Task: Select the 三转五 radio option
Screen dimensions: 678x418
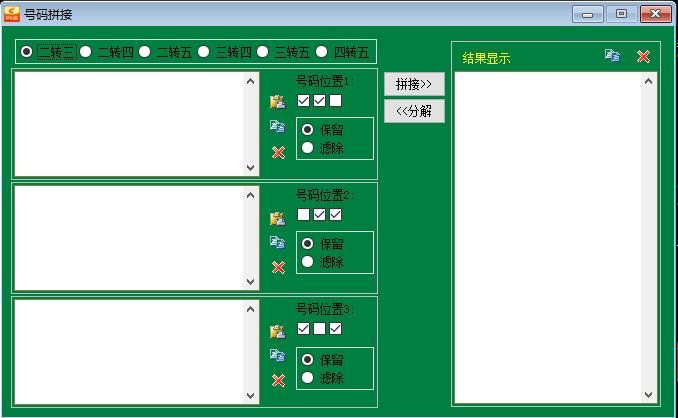Action: coord(284,52)
